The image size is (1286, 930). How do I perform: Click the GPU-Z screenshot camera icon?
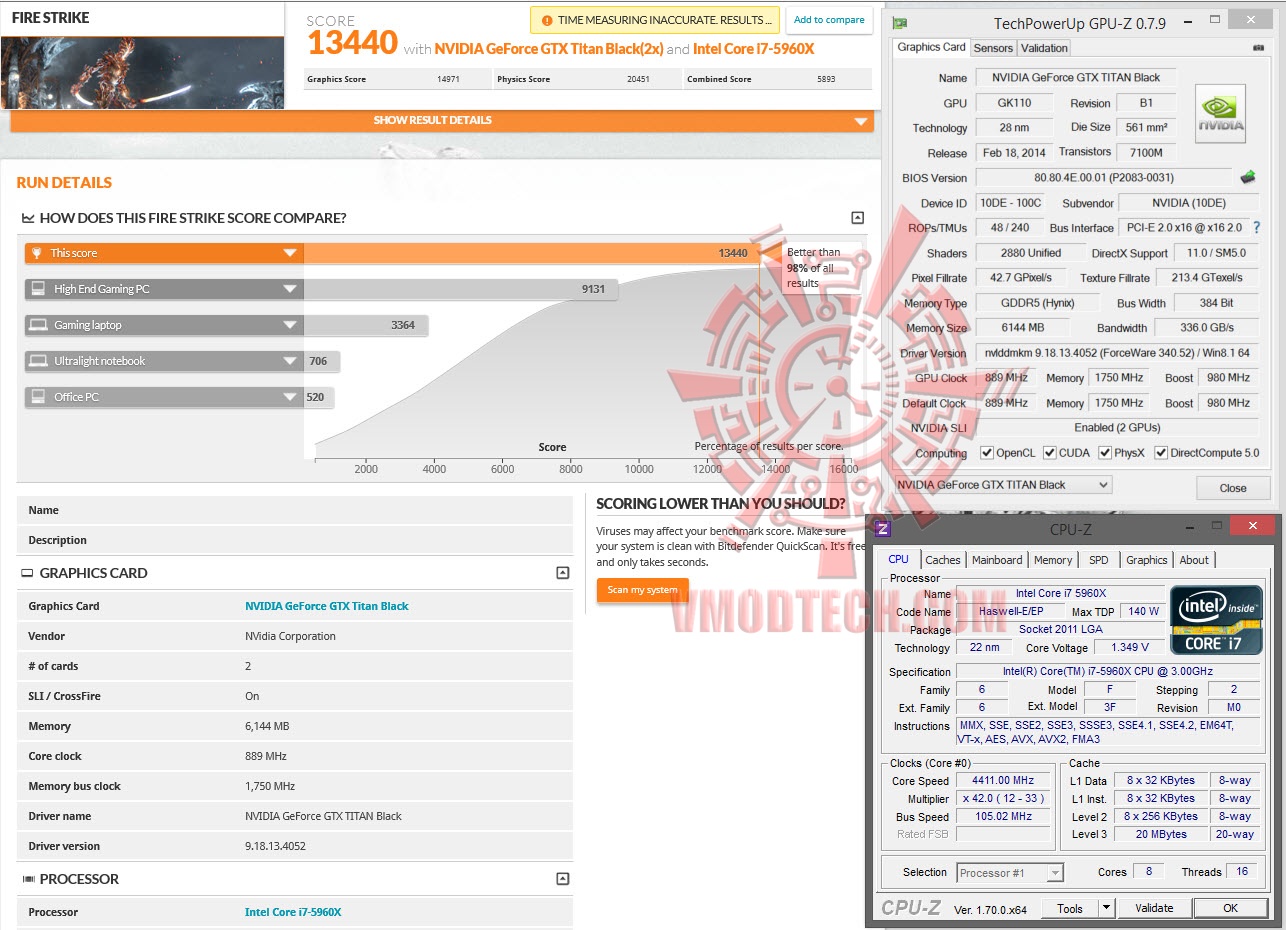[x=1257, y=48]
